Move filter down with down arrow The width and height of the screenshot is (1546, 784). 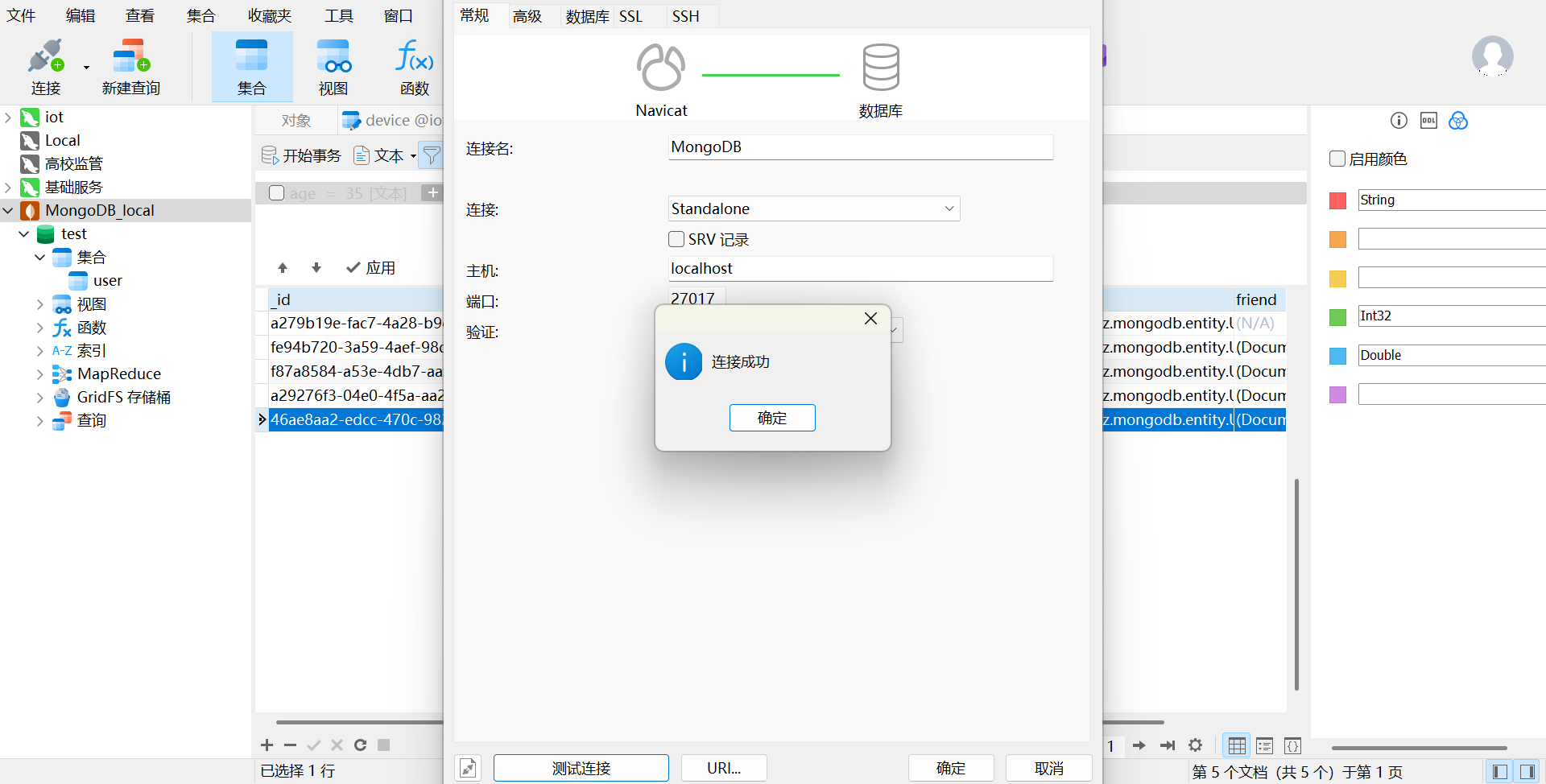pos(316,267)
